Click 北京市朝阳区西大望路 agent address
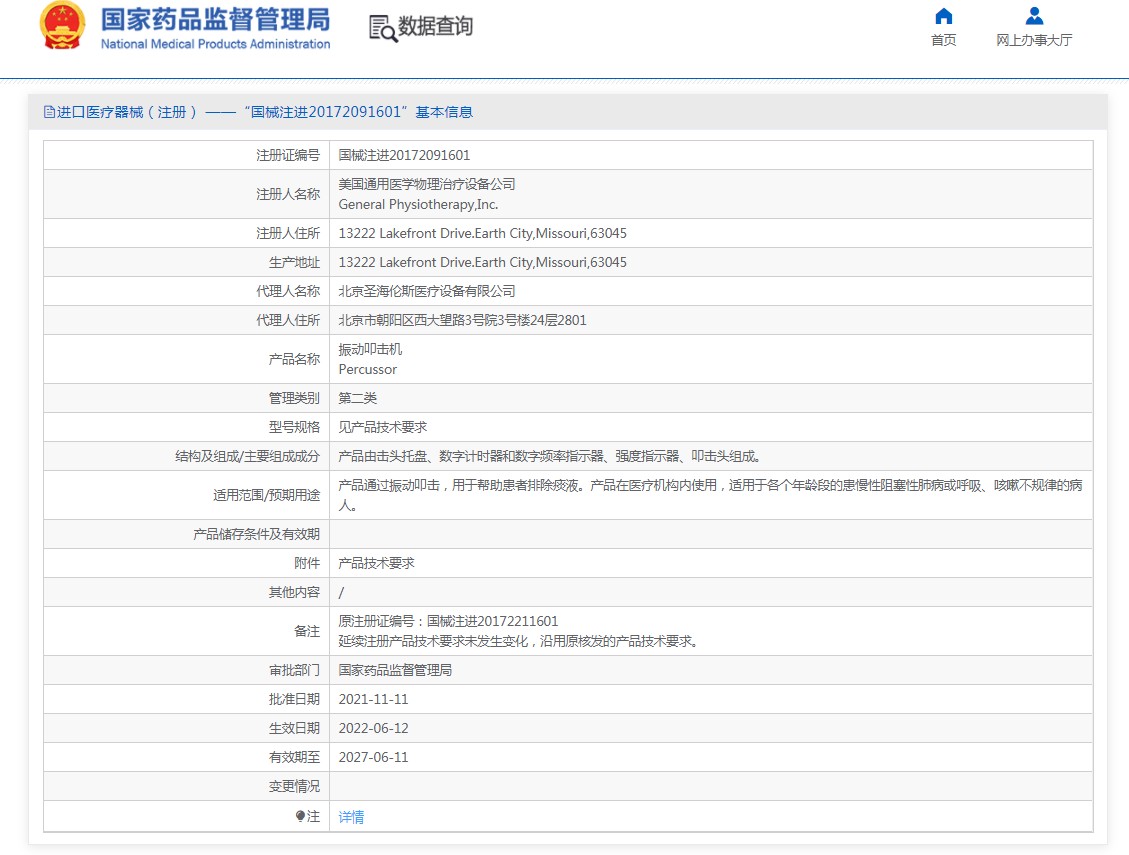Screen dimensions: 1129x855 coord(462,320)
